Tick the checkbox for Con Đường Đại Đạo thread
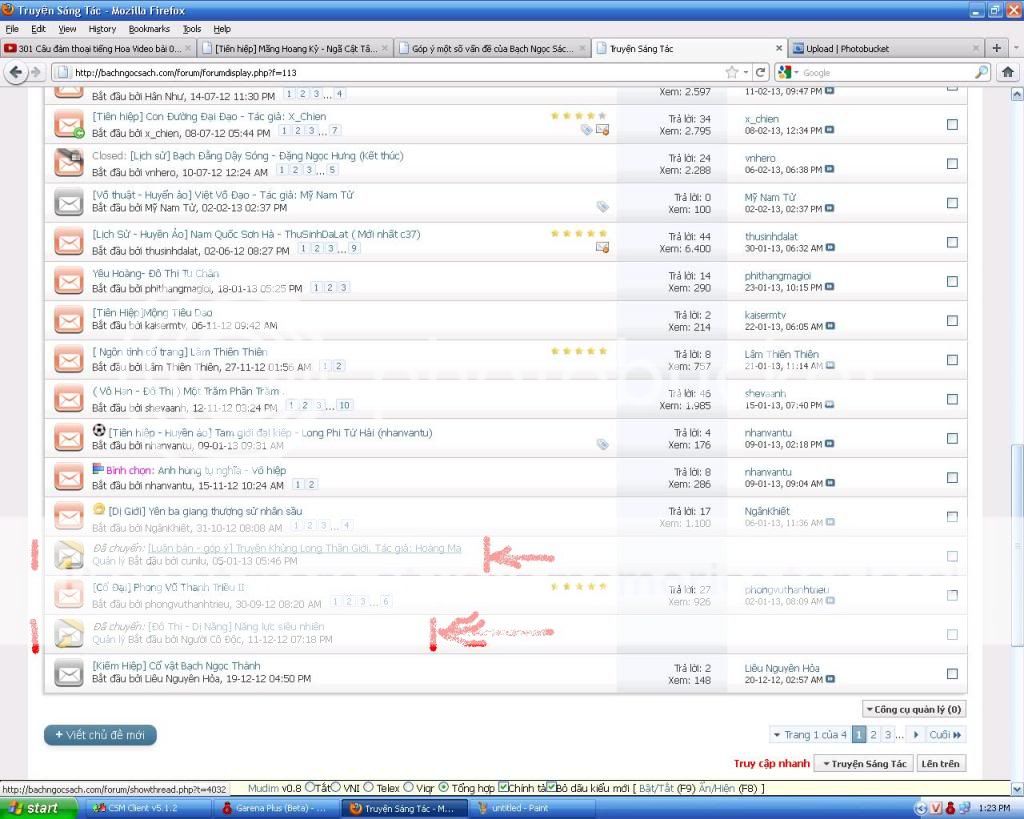The width and height of the screenshot is (1024, 819). pos(952,125)
